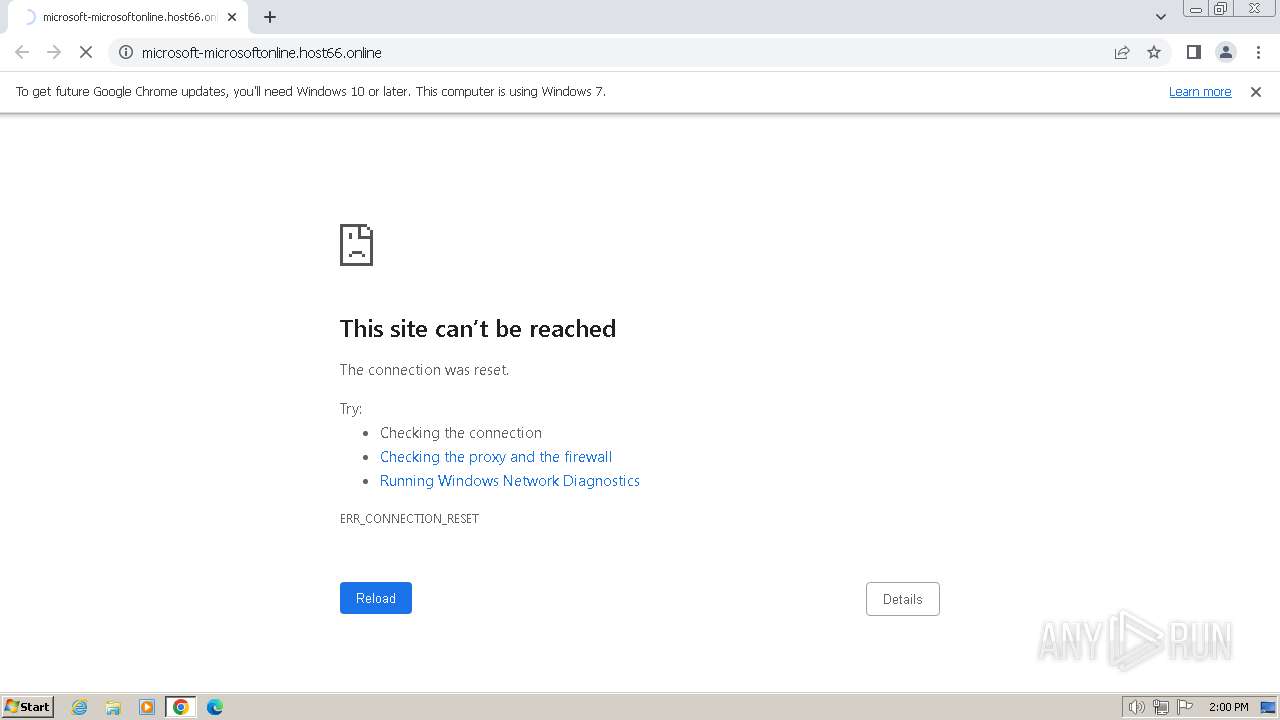This screenshot has height=720, width=1280.
Task: Minimize the Chrome window
Action: click(1196, 9)
